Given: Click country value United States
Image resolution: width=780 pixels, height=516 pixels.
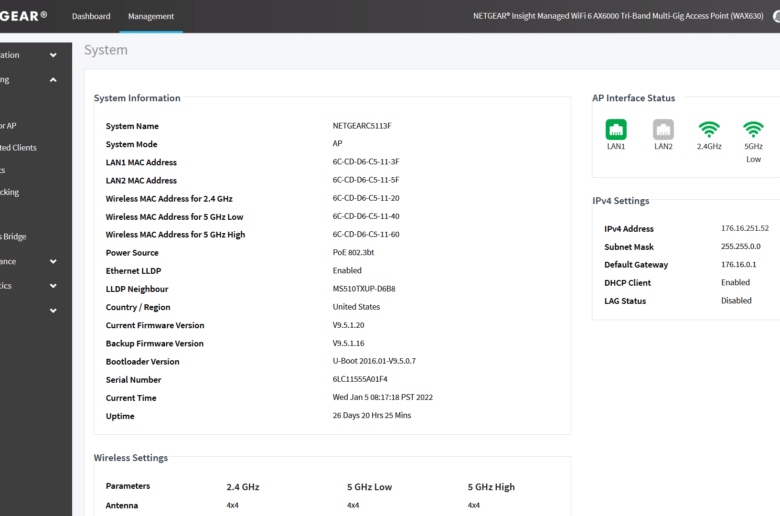Looking at the screenshot, I should (x=356, y=307).
